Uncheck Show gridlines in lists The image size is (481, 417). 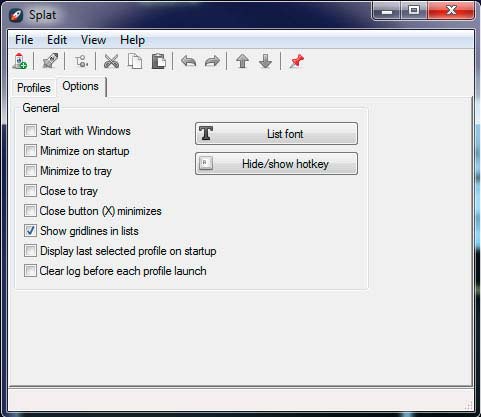click(x=30, y=231)
